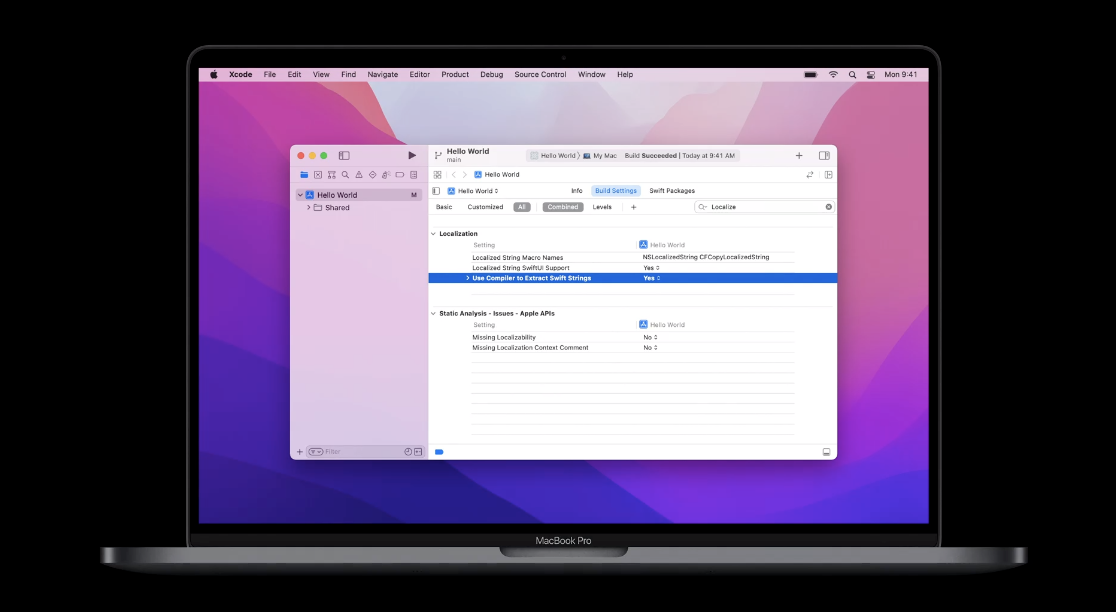Open the Find navigator magnifier icon

pyautogui.click(x=345, y=174)
